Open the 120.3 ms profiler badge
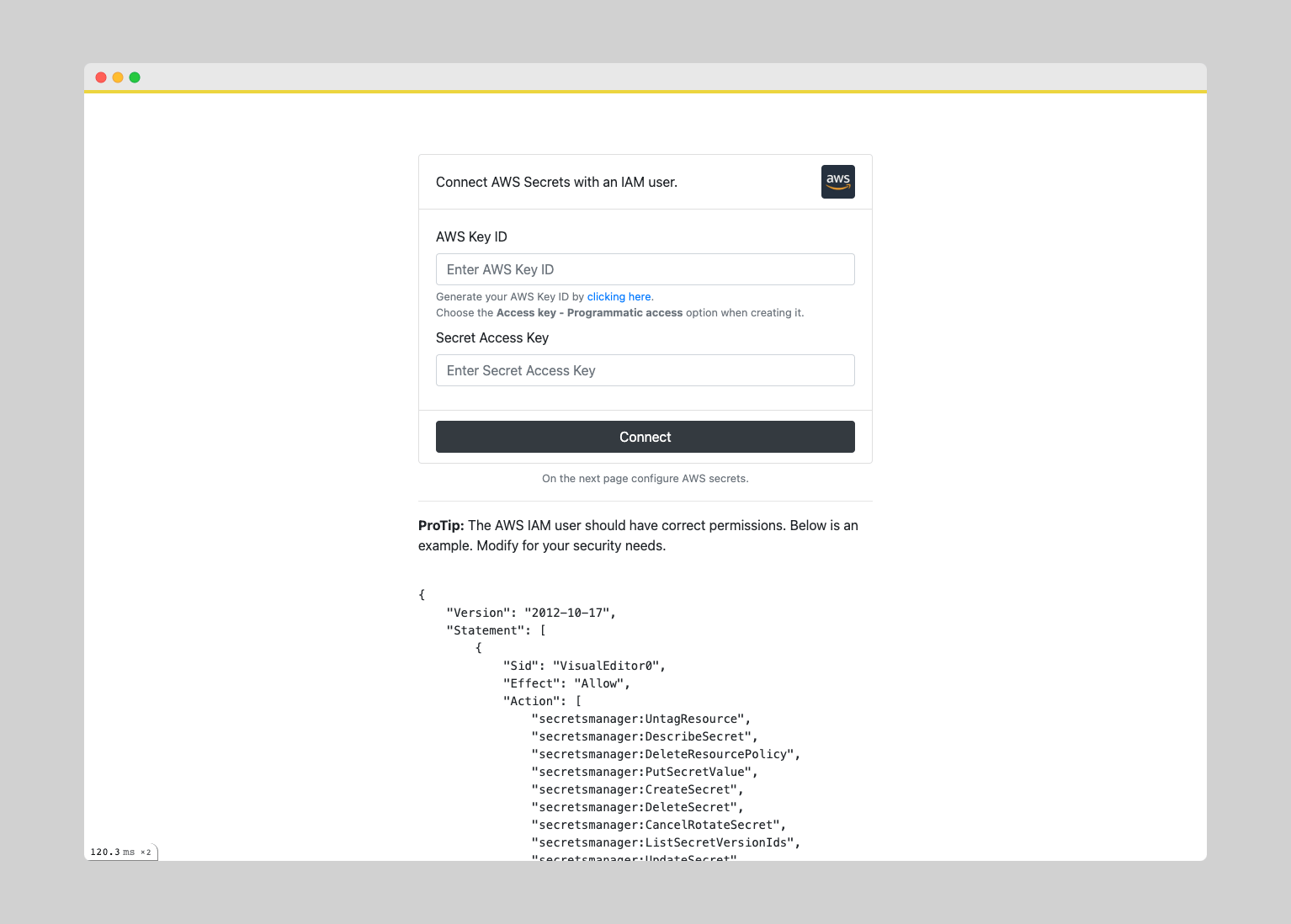 click(121, 852)
